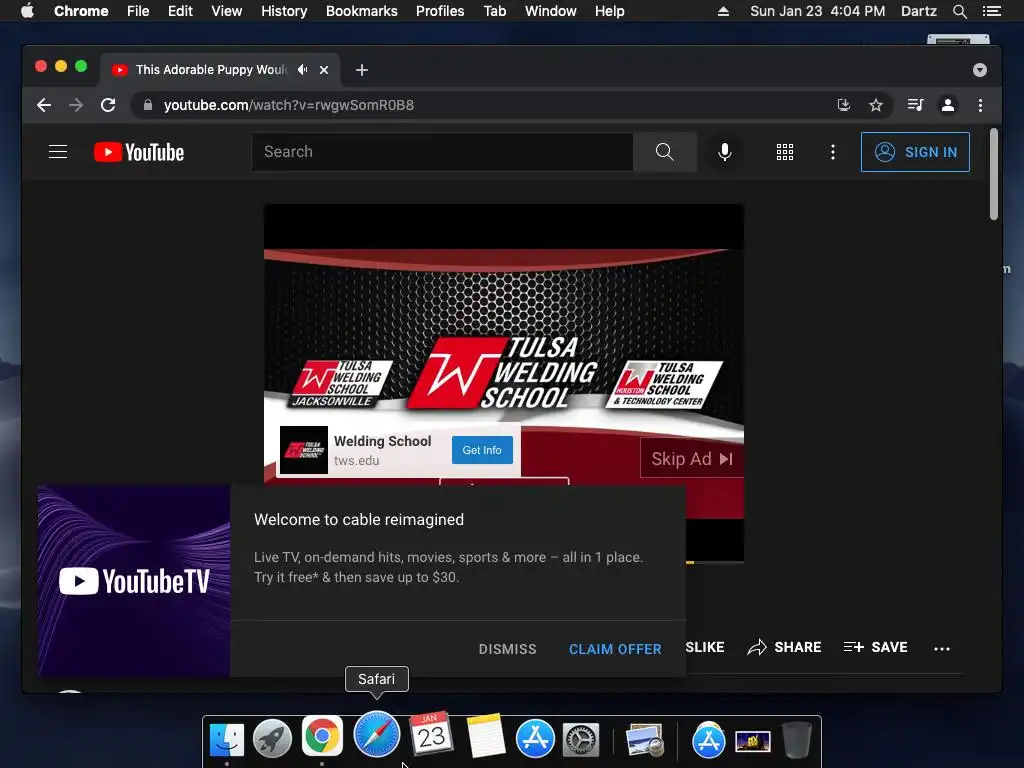Click the Chrome icon in Dock
Image resolution: width=1024 pixels, height=768 pixels.
pyautogui.click(x=322, y=736)
